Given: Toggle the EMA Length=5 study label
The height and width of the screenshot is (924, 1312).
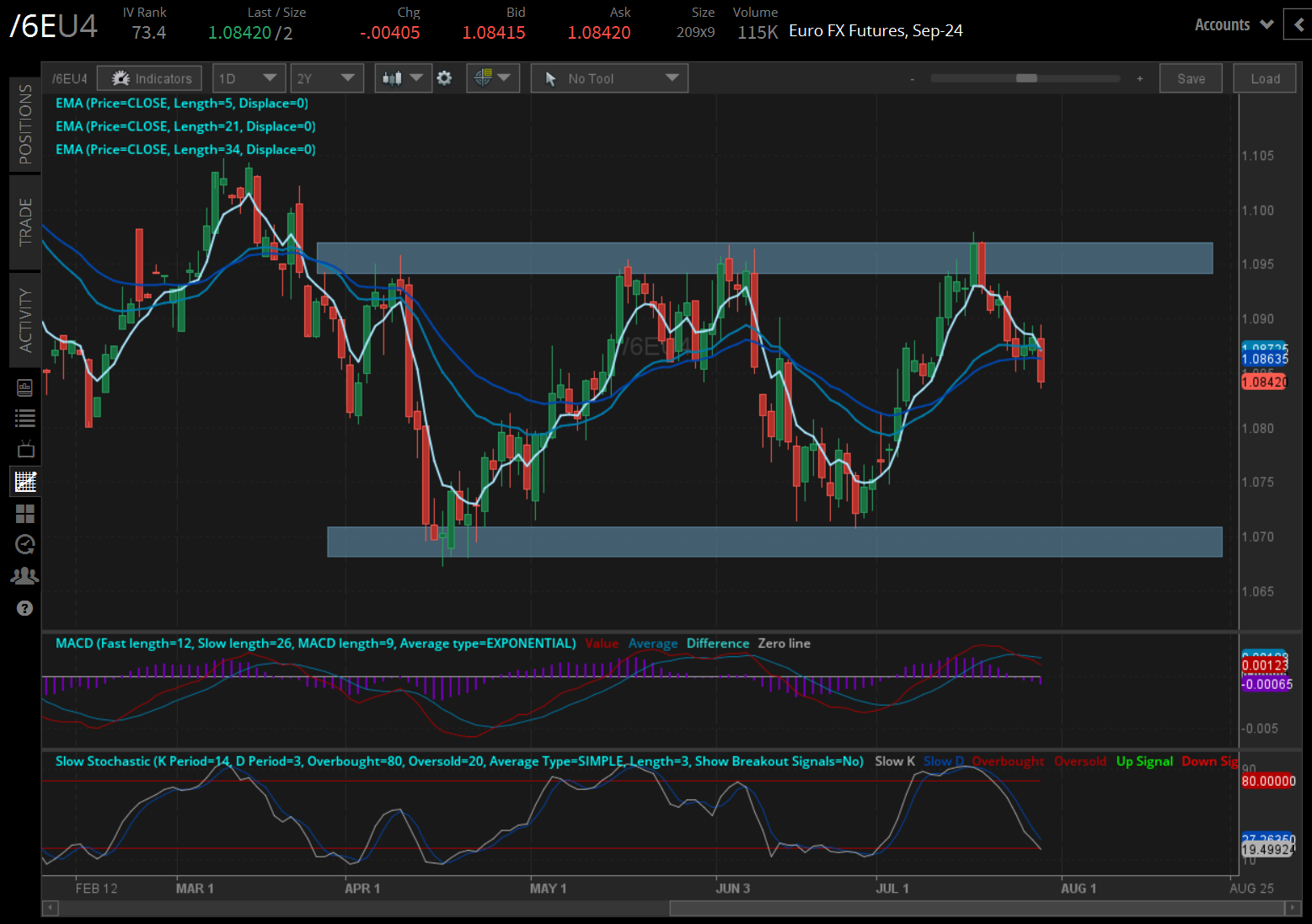Looking at the screenshot, I should tap(181, 103).
